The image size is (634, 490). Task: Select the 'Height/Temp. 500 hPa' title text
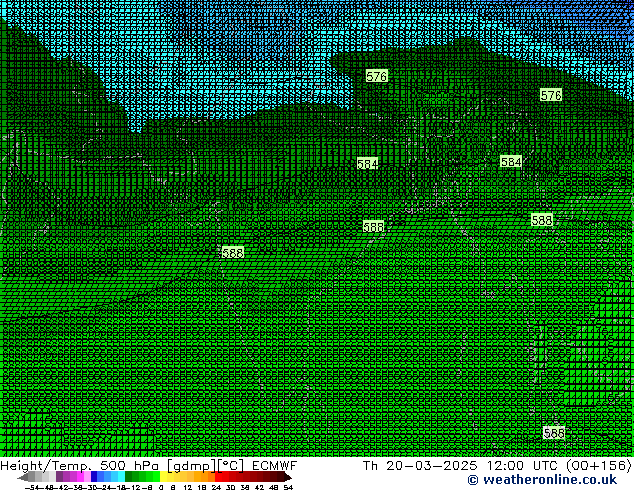click(79, 466)
